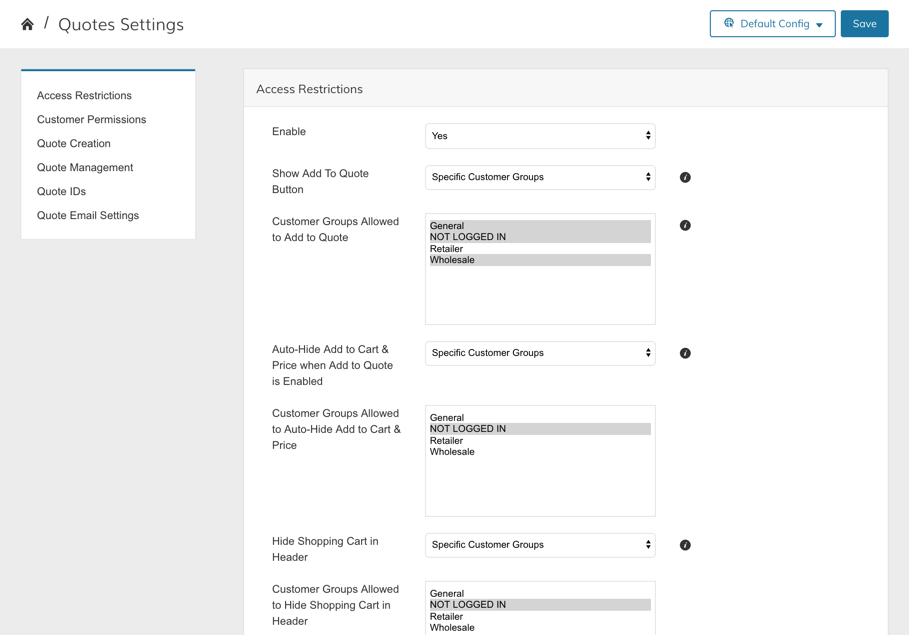Go to the home dashboard icon

point(27,24)
